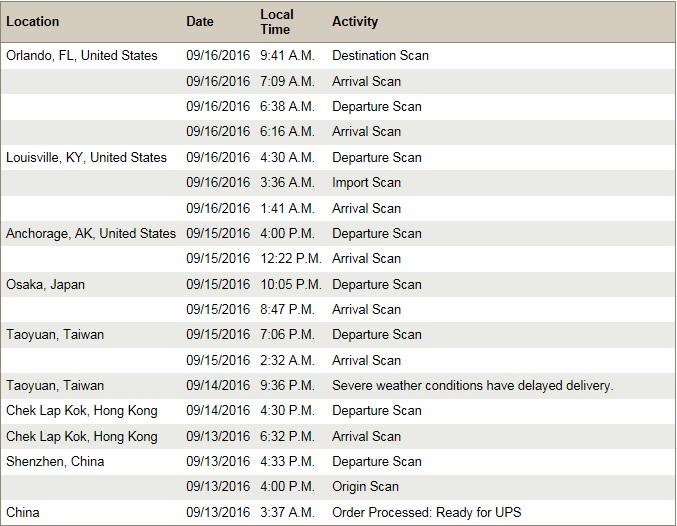
Task: Select the Osaka, Japan location cell
Action: [x=45, y=285]
